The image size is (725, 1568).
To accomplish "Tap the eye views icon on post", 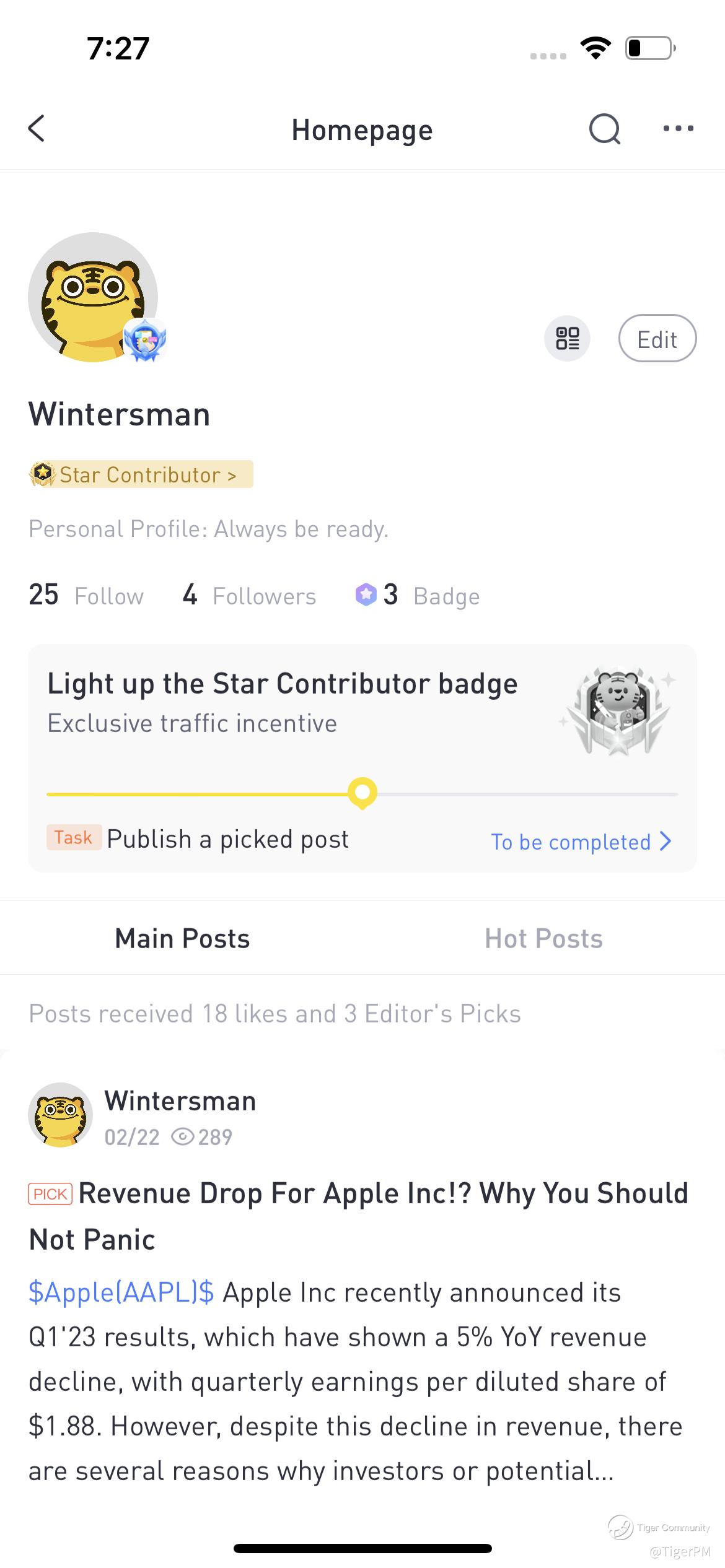I will tap(182, 1137).
